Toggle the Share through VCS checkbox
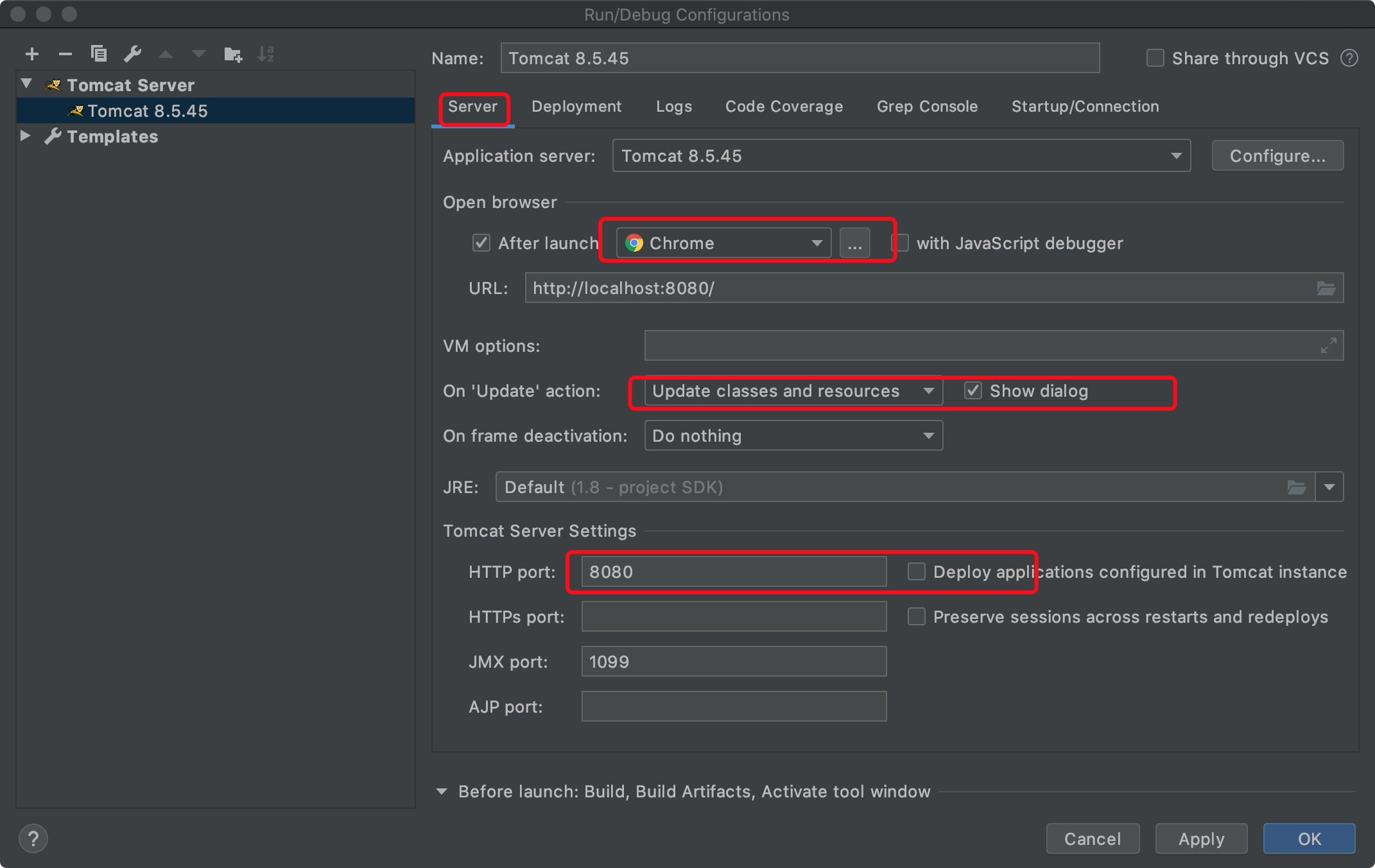 (1155, 58)
